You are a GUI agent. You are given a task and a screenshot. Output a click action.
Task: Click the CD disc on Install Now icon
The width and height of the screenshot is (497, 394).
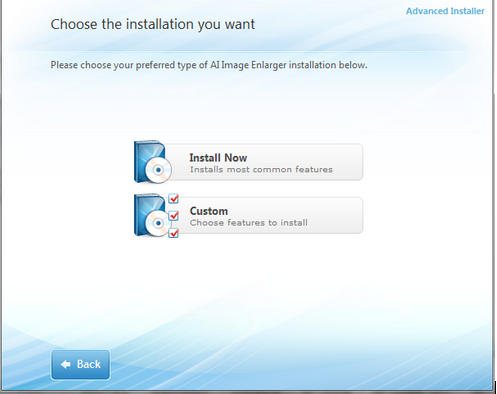coord(158,170)
